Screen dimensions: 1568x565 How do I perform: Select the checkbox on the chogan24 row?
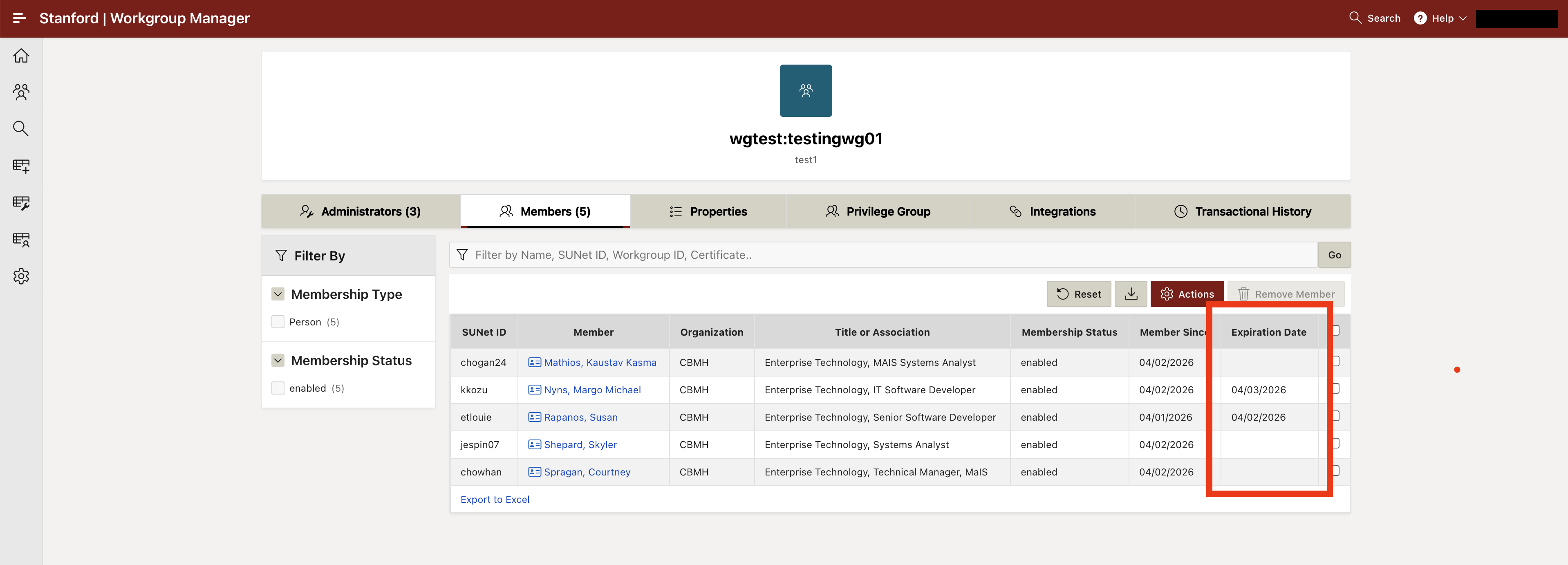(1336, 361)
